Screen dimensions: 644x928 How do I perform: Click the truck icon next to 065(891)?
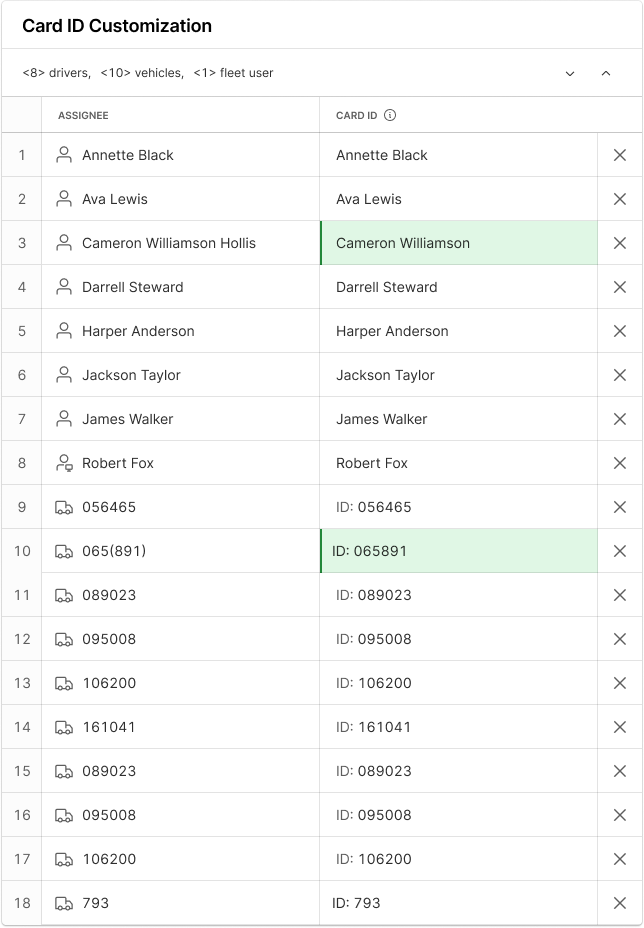[x=64, y=551]
